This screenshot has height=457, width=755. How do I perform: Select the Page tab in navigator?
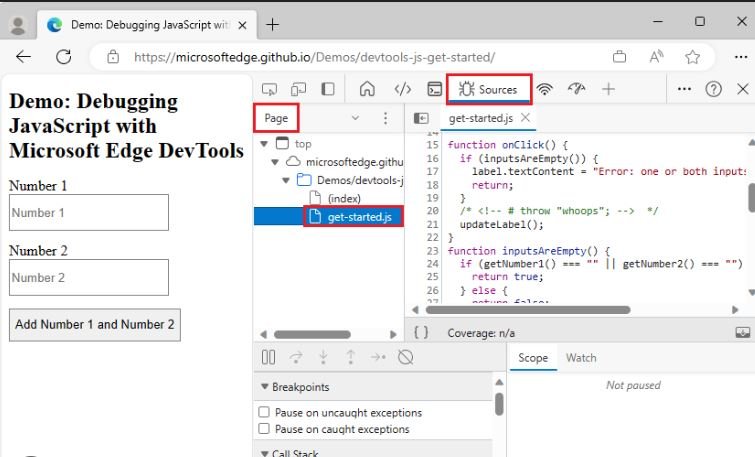(276, 118)
